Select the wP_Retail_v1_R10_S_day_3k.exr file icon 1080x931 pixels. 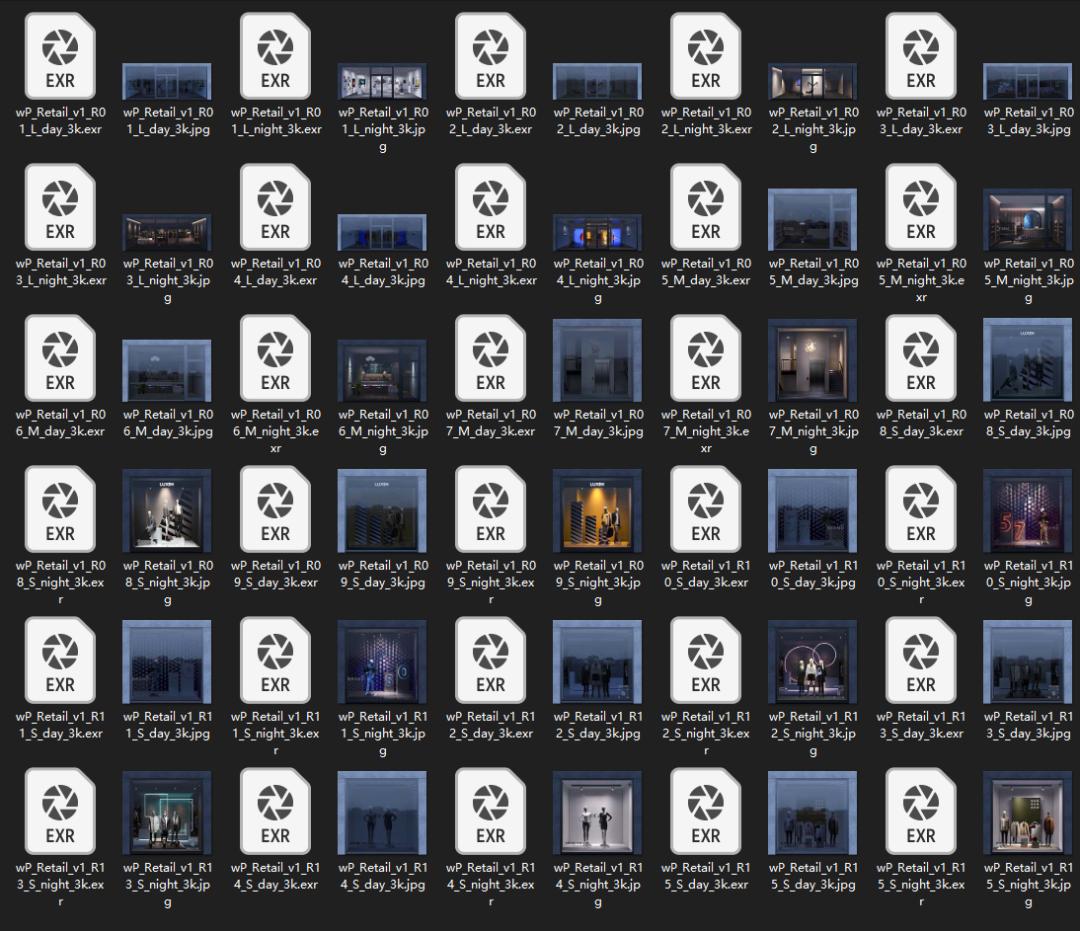click(x=706, y=509)
